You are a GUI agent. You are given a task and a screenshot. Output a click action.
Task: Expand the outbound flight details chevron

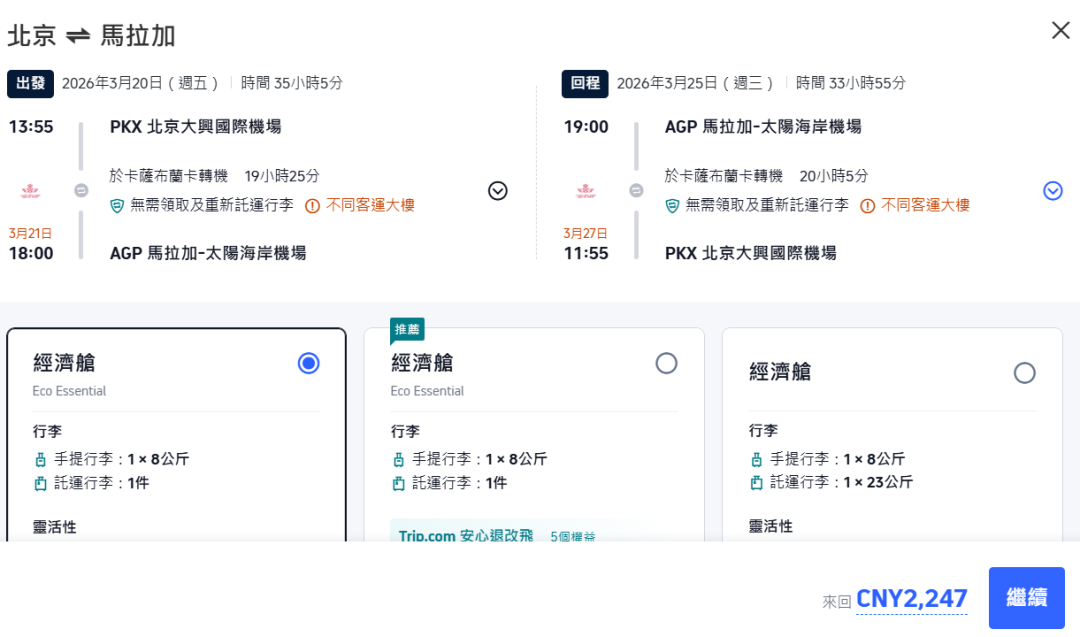[497, 191]
